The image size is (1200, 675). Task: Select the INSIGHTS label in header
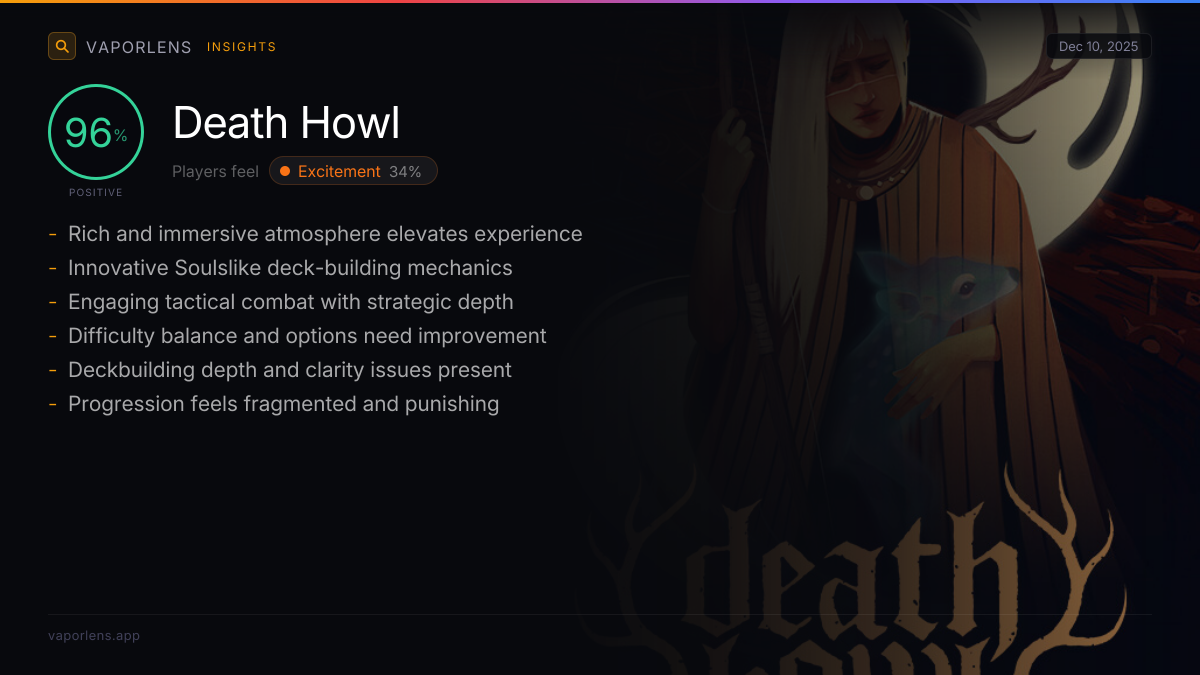coord(242,47)
